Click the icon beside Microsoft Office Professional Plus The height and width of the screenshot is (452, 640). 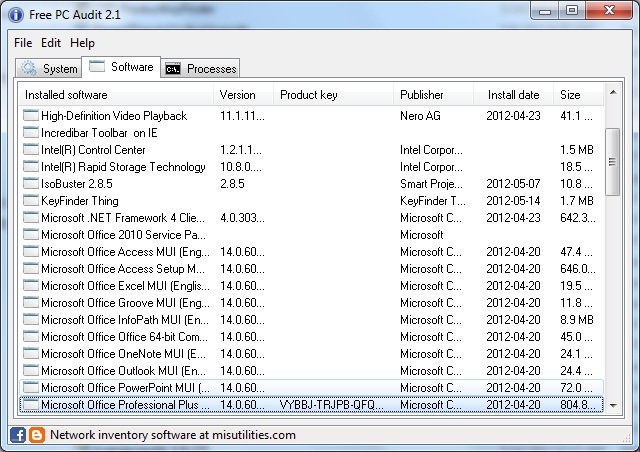click(x=31, y=405)
